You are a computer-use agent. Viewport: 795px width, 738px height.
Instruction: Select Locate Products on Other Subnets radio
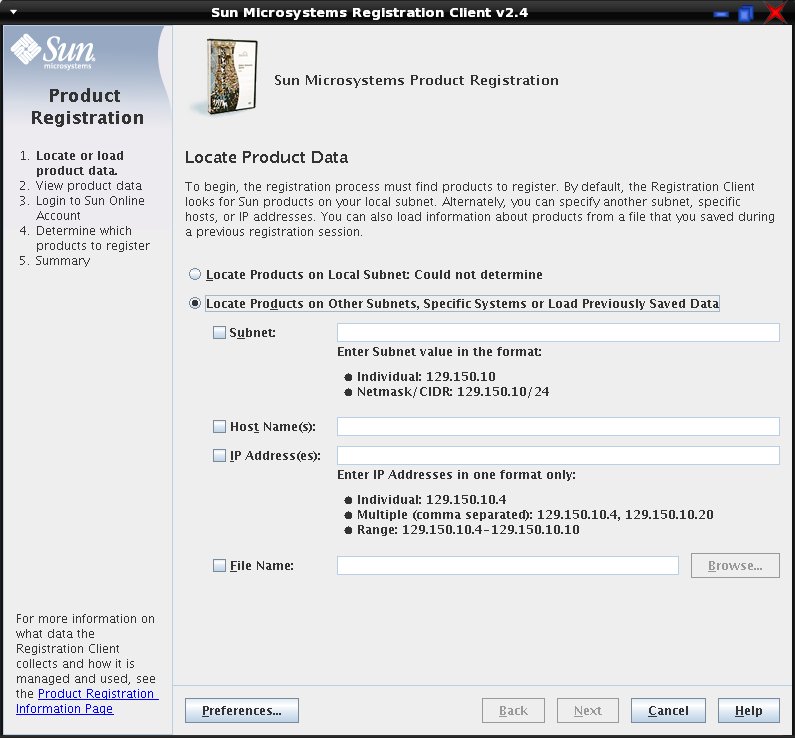[x=195, y=303]
